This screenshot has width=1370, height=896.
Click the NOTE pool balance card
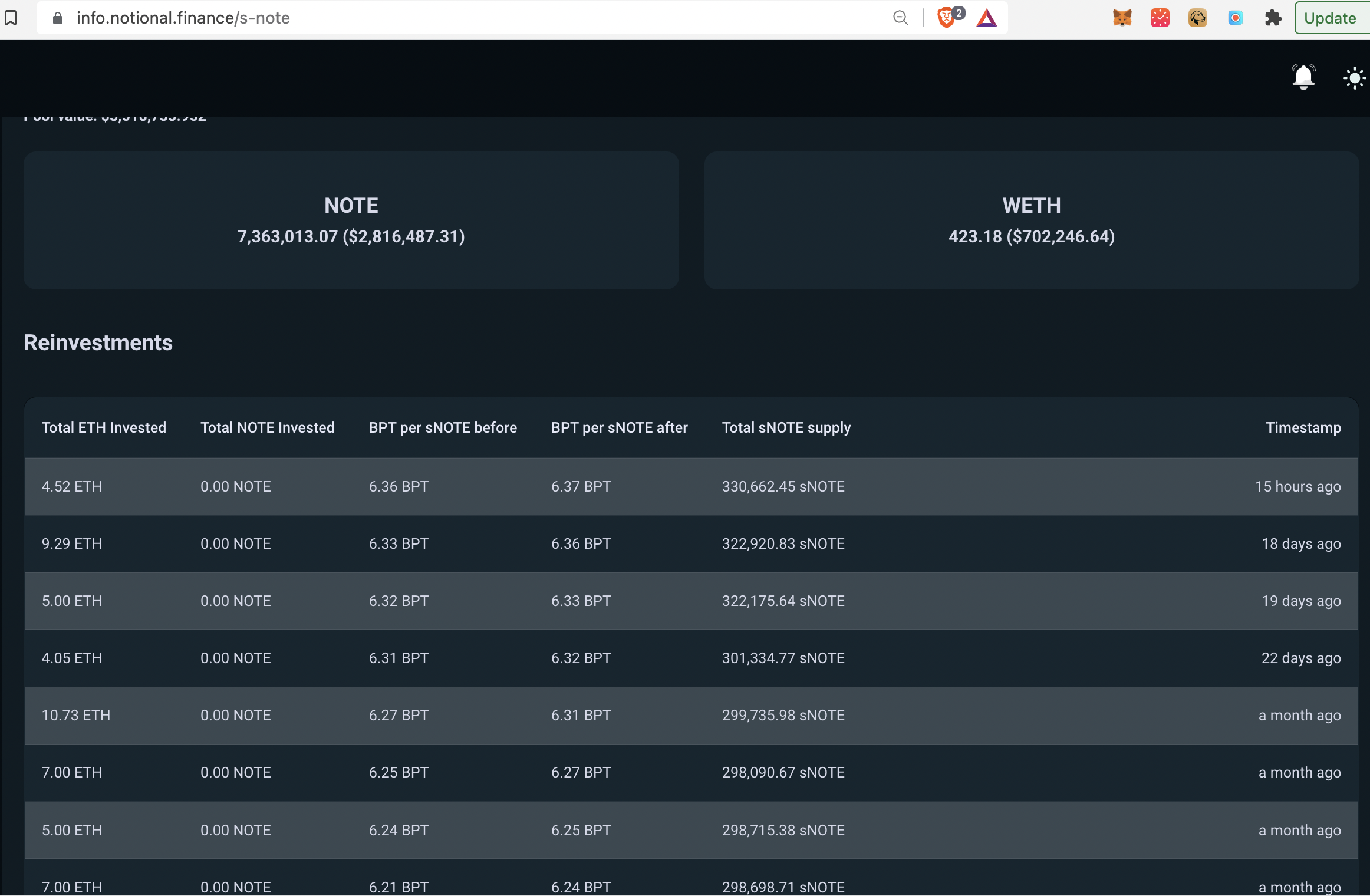351,220
